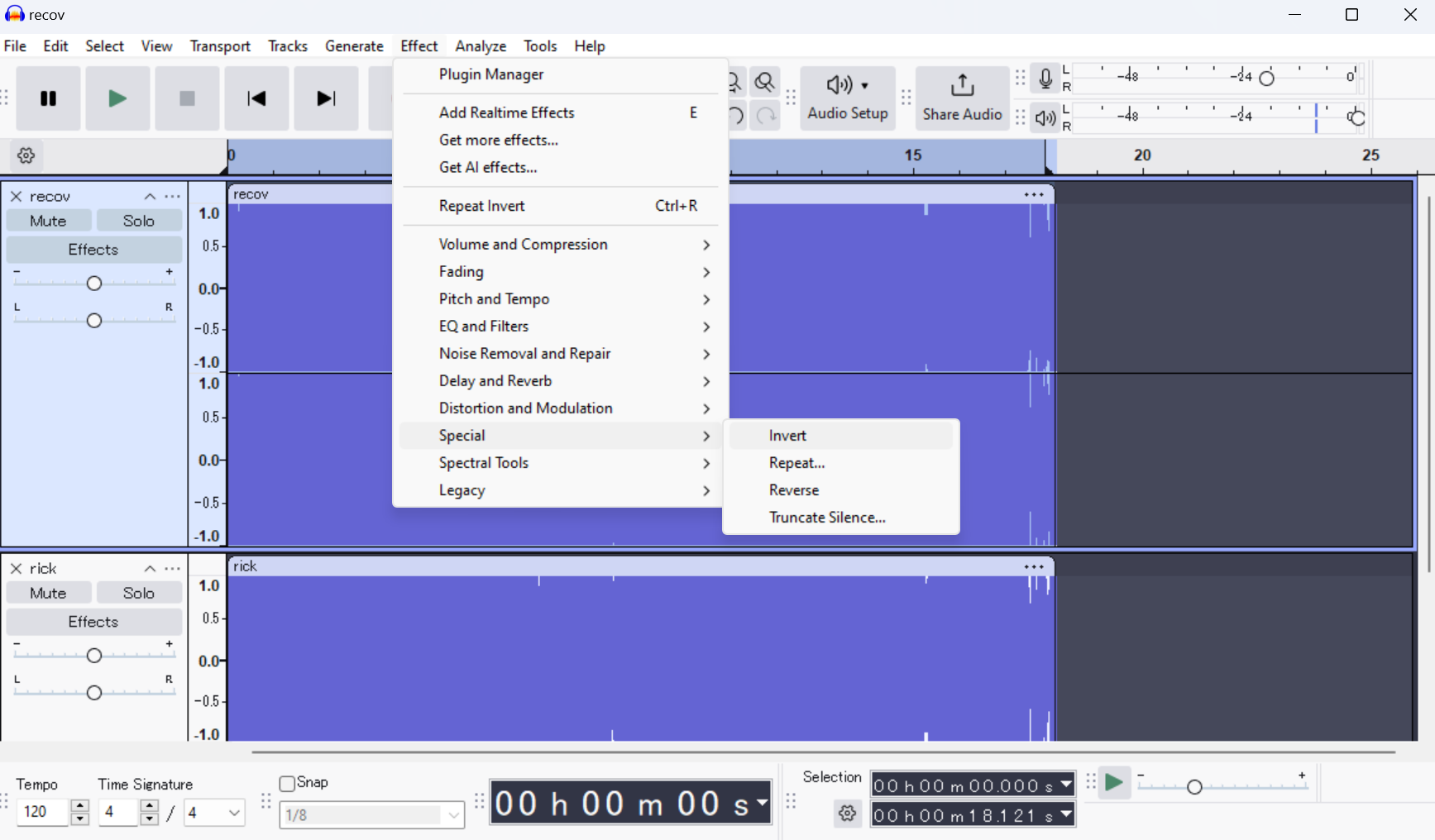This screenshot has height=840, width=1435.
Task: Collapse the recov track with the chevron
Action: click(x=150, y=197)
